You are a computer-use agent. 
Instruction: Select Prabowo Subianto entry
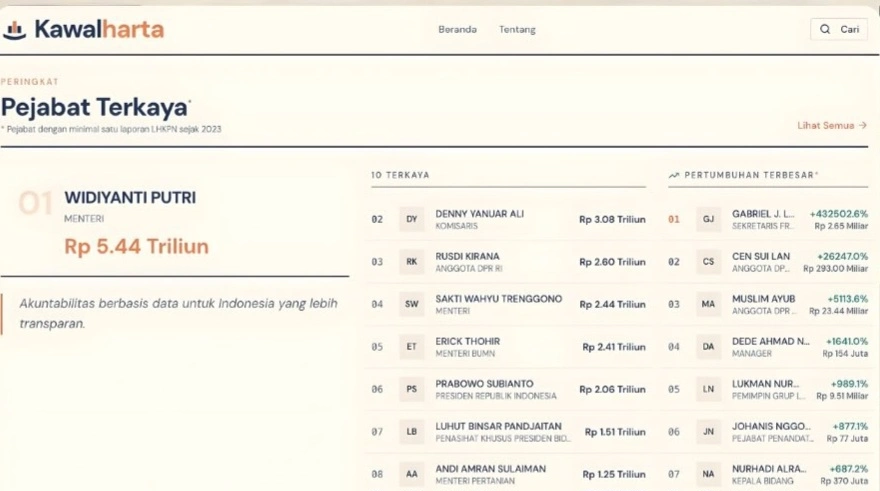pyautogui.click(x=508, y=389)
